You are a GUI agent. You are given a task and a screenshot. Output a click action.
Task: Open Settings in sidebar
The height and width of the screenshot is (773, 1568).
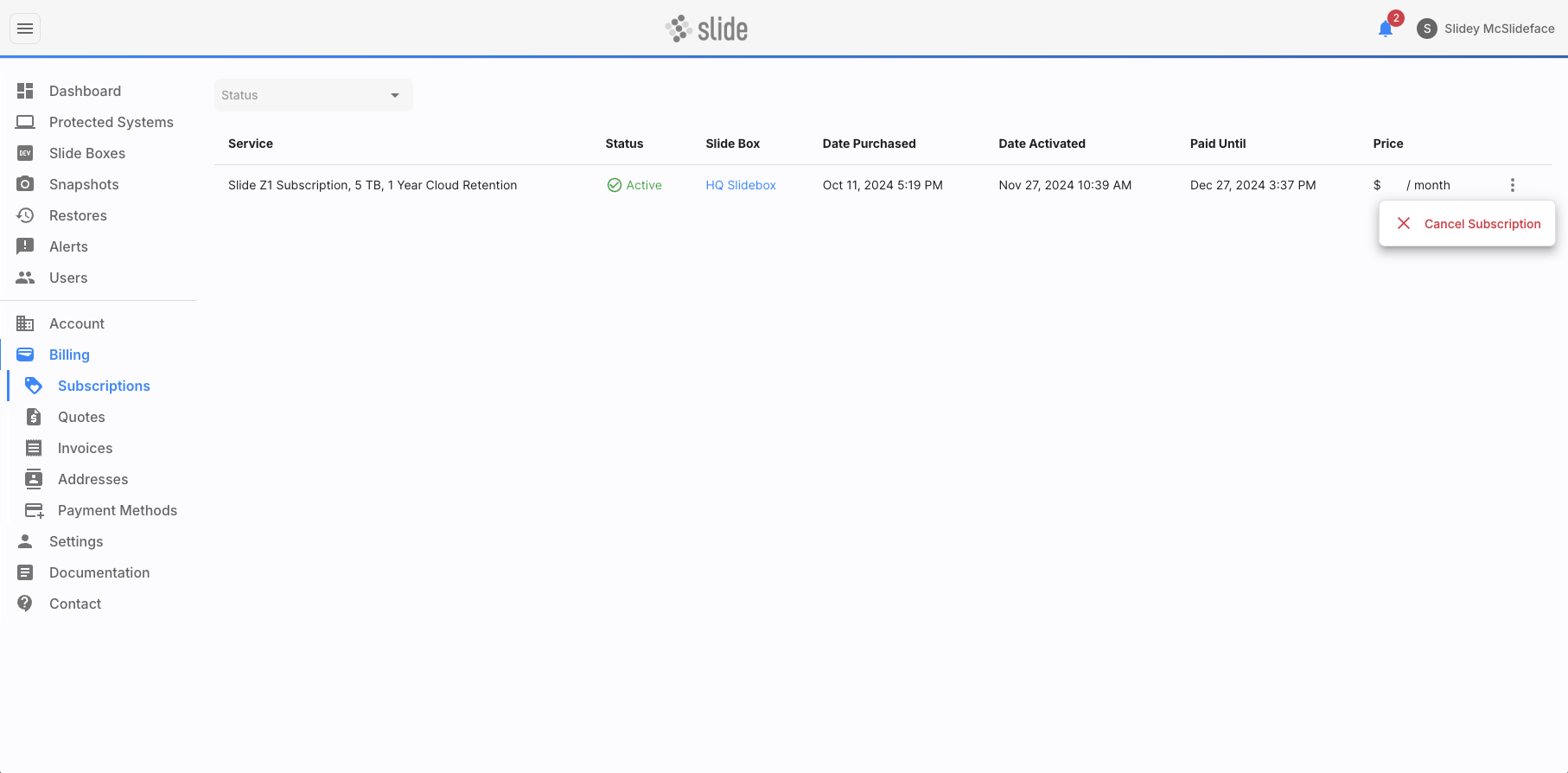click(76, 541)
